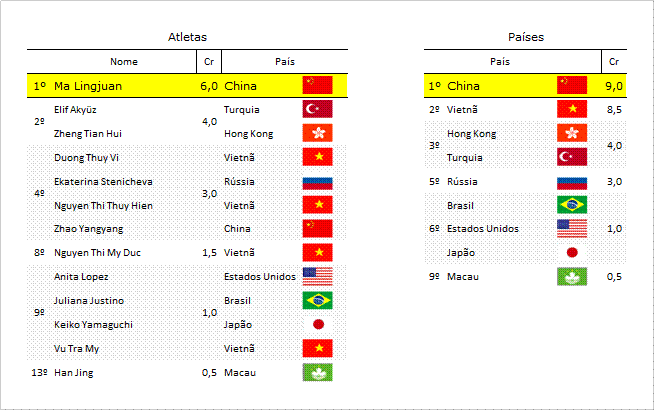Image resolution: width=655 pixels, height=411 pixels.
Task: Click the Nome column header
Action: coord(124,62)
